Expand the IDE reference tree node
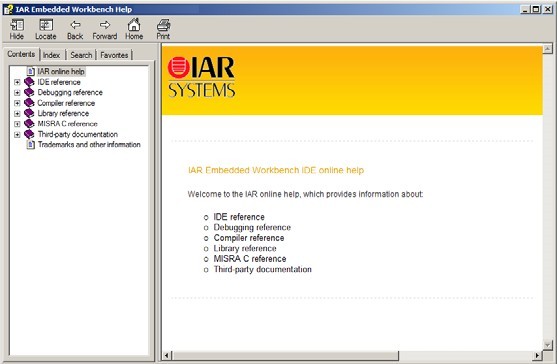 click(x=17, y=82)
